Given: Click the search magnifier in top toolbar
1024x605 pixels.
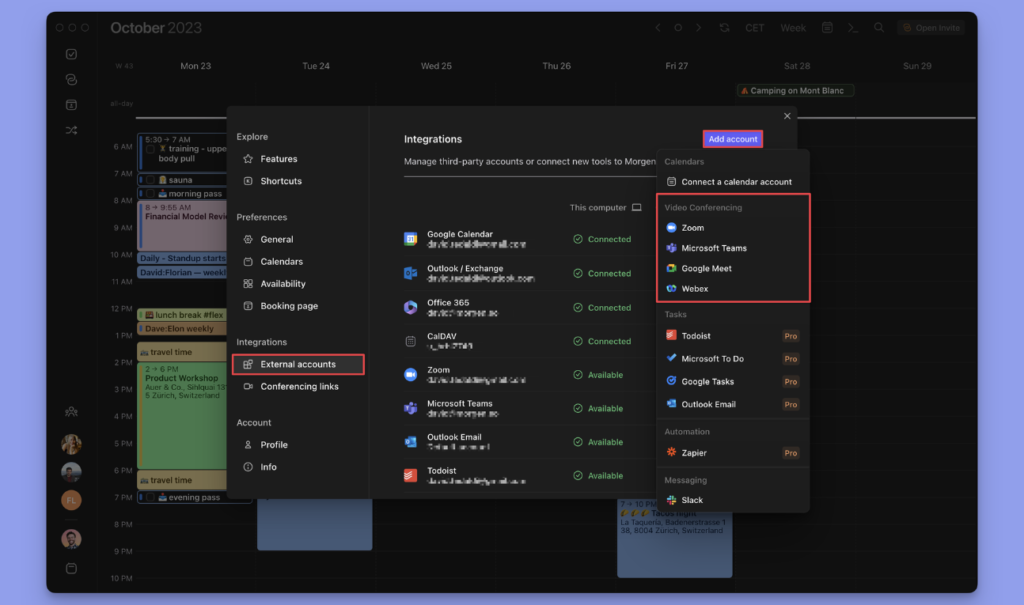Looking at the screenshot, I should (879, 28).
